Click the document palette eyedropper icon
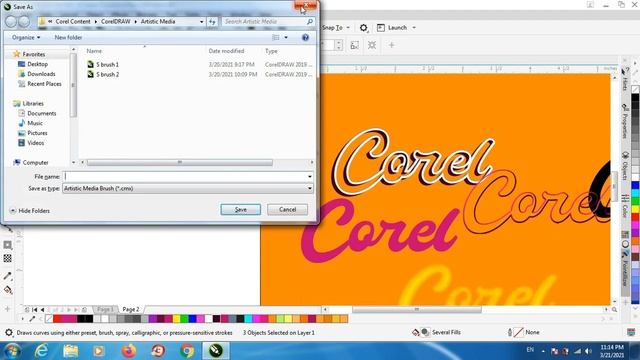 click(x=32, y=318)
